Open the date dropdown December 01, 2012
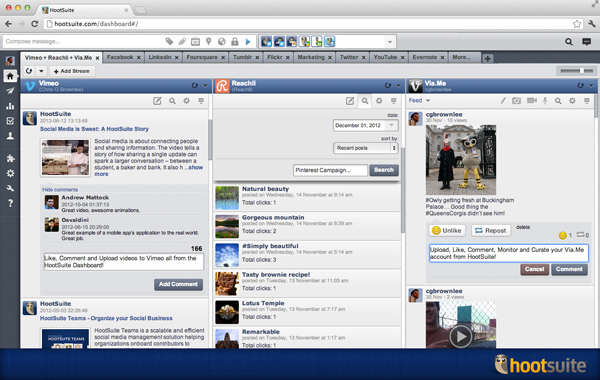This screenshot has width=600, height=380. click(x=365, y=125)
